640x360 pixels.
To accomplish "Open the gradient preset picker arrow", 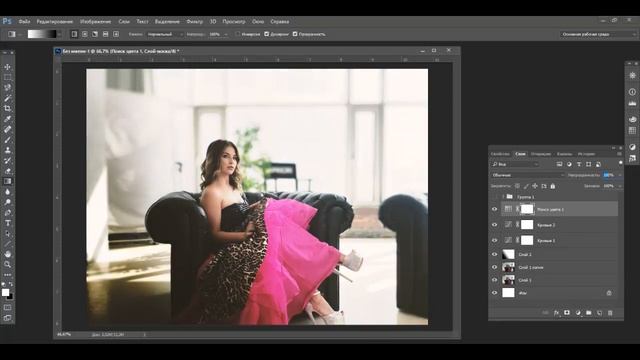I will [x=59, y=34].
